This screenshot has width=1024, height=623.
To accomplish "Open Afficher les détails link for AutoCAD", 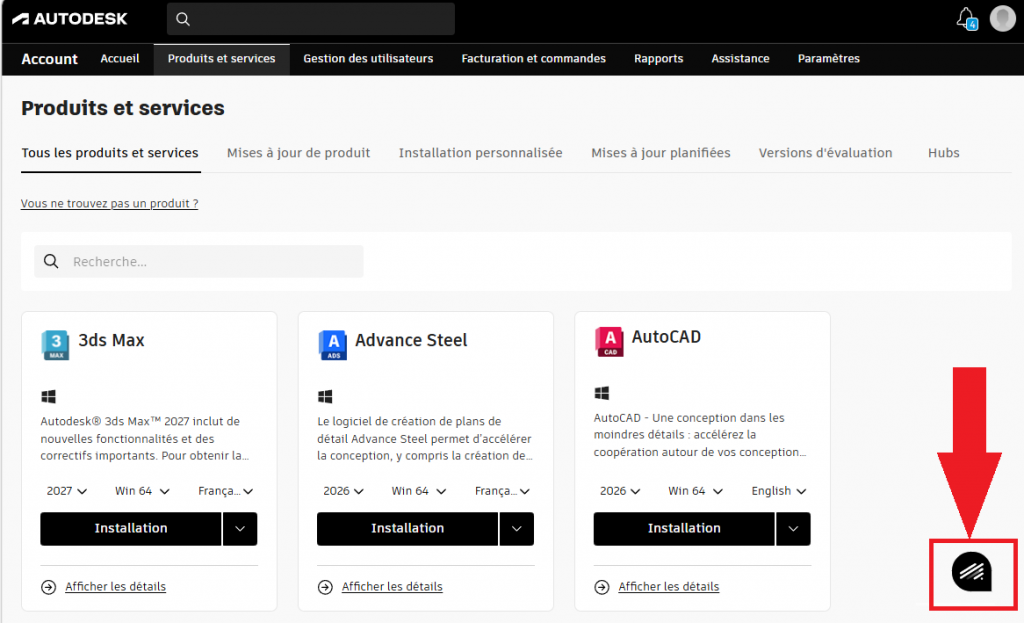I will click(668, 587).
